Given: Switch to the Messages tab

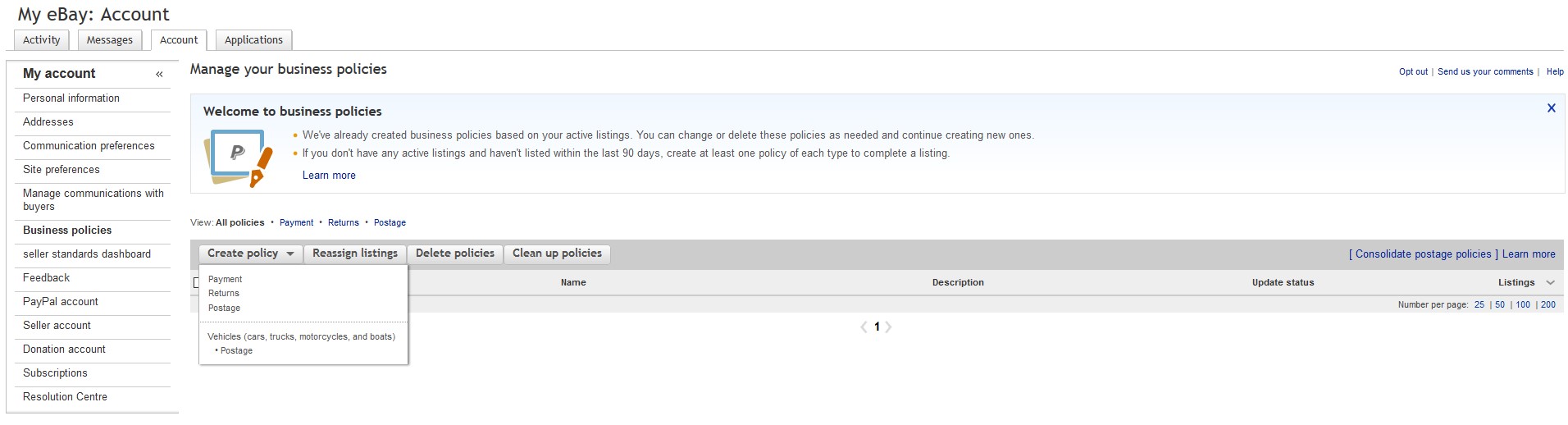Looking at the screenshot, I should [x=110, y=40].
